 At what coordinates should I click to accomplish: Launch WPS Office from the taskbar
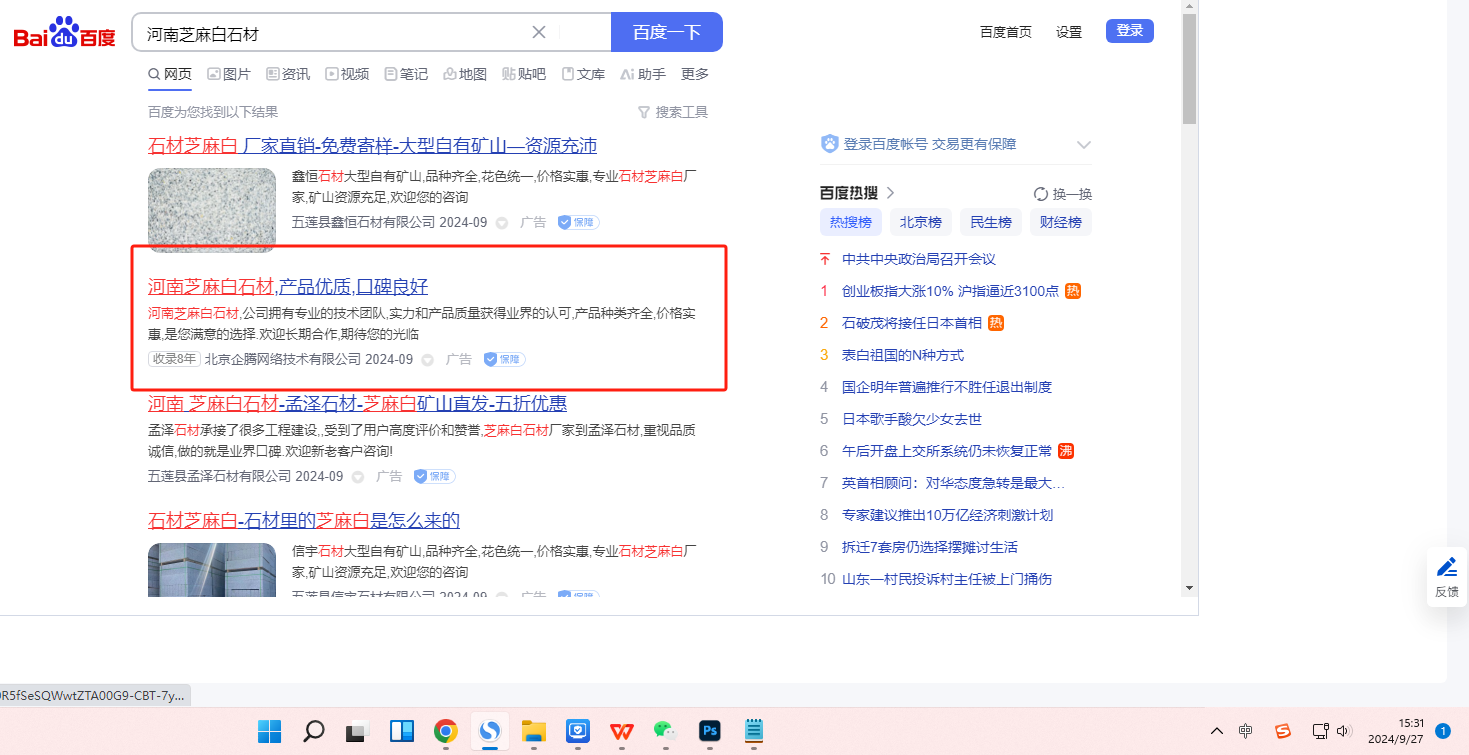click(621, 731)
